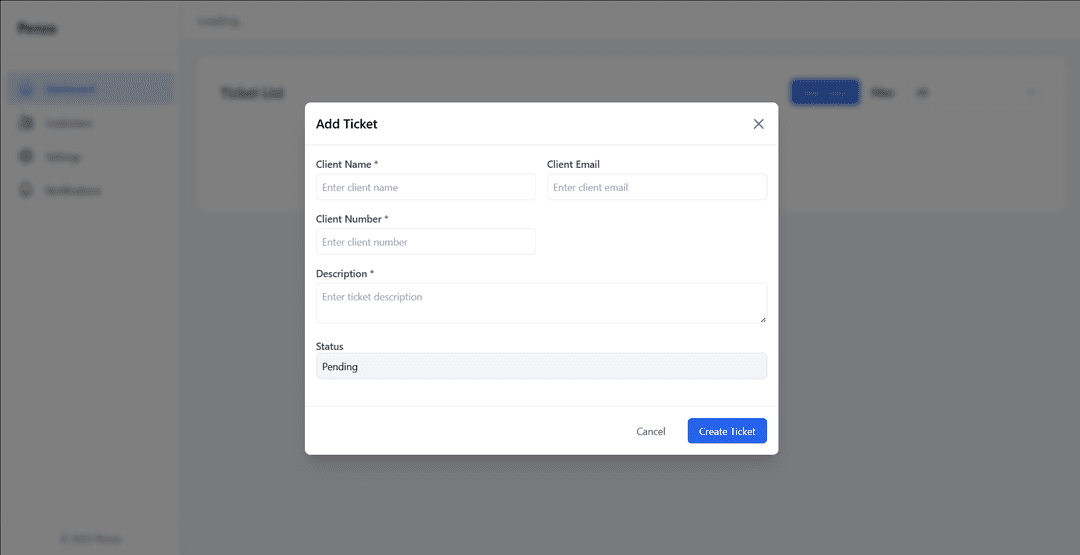
Task: Click the Status field showing Pending
Action: coord(541,367)
